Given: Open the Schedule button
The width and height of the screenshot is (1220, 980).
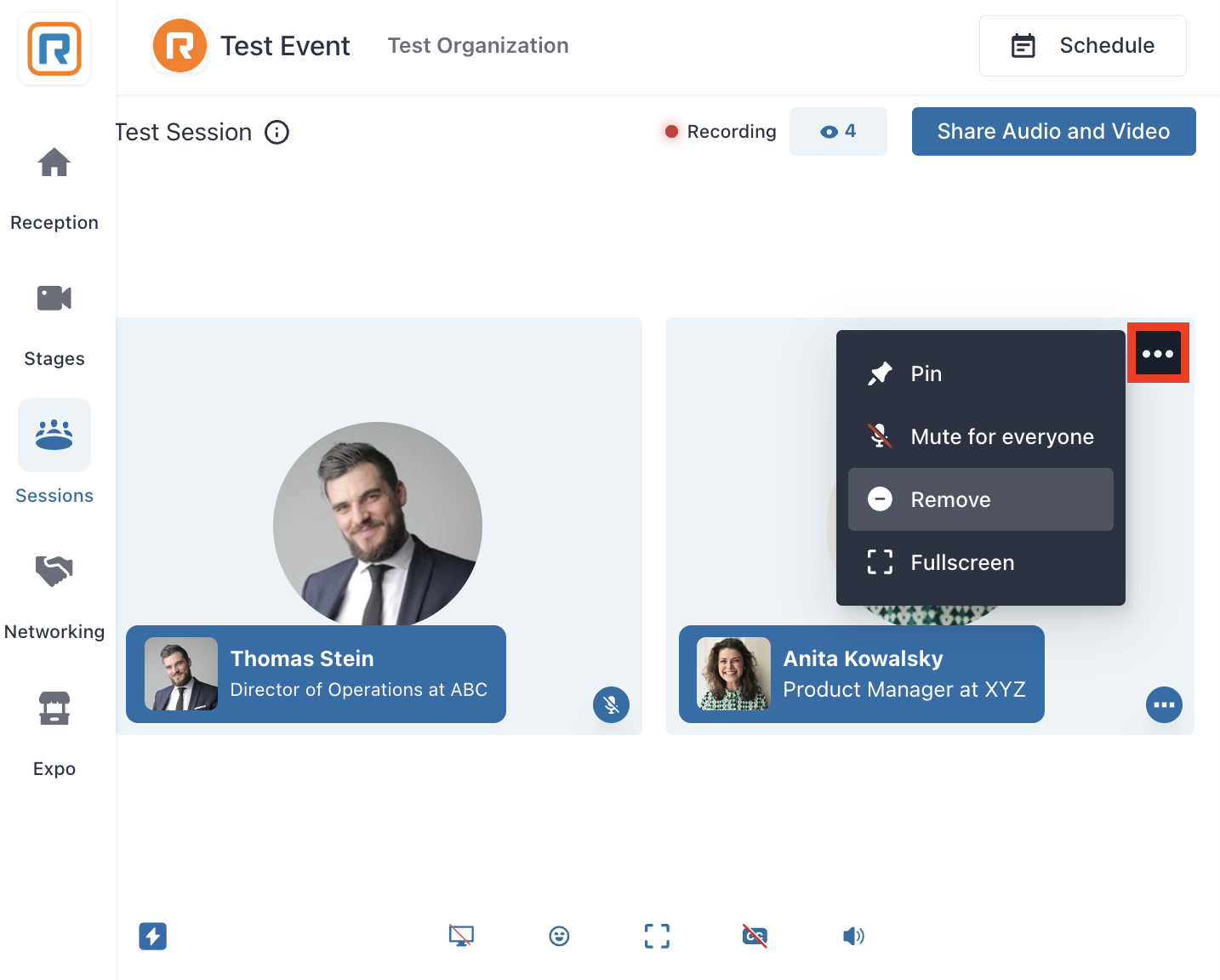Looking at the screenshot, I should (1083, 46).
